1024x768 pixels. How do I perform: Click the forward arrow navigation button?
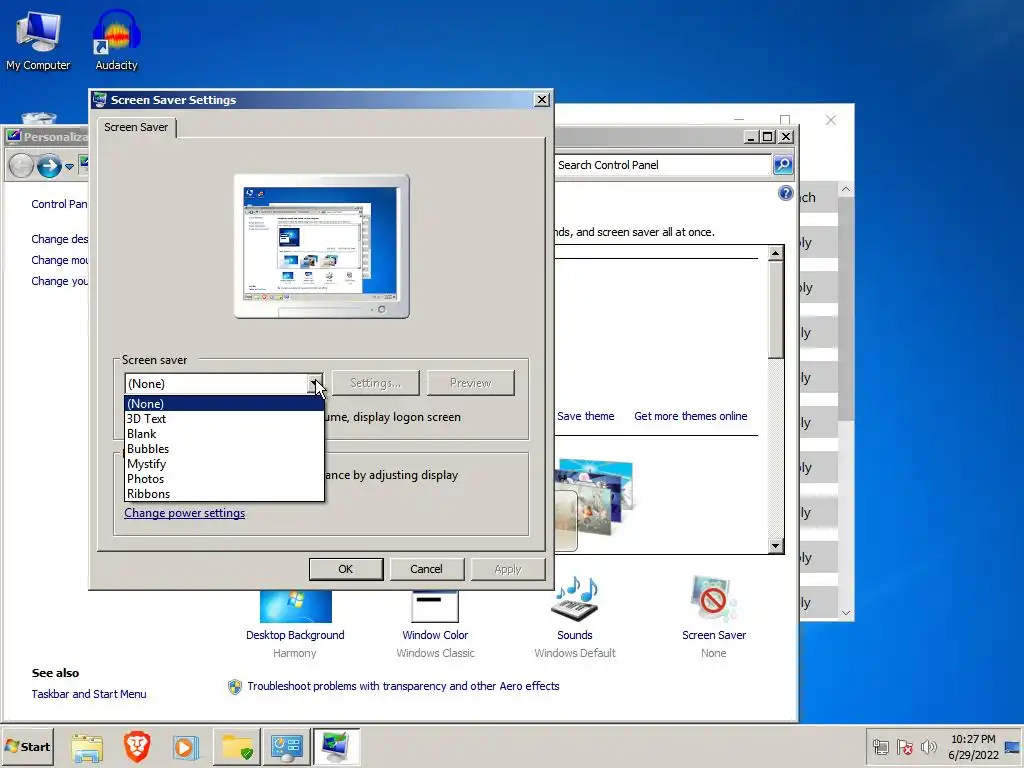pos(49,166)
